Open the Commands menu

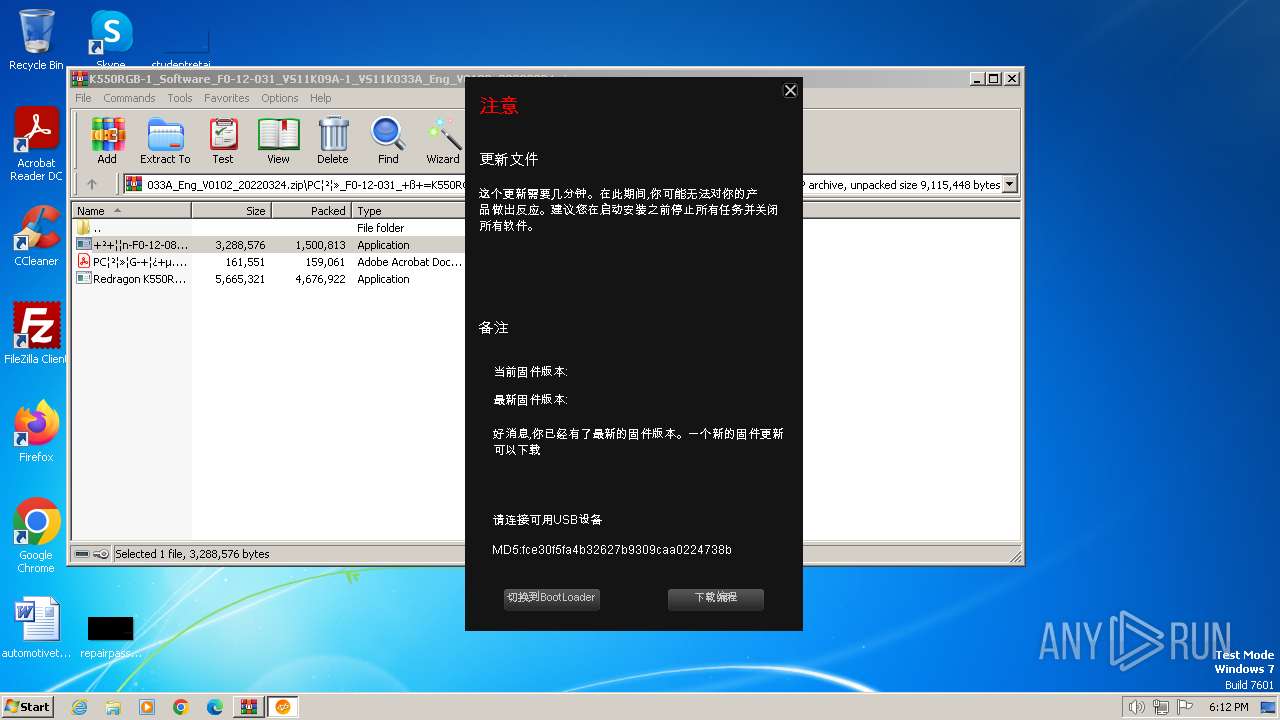(x=129, y=98)
